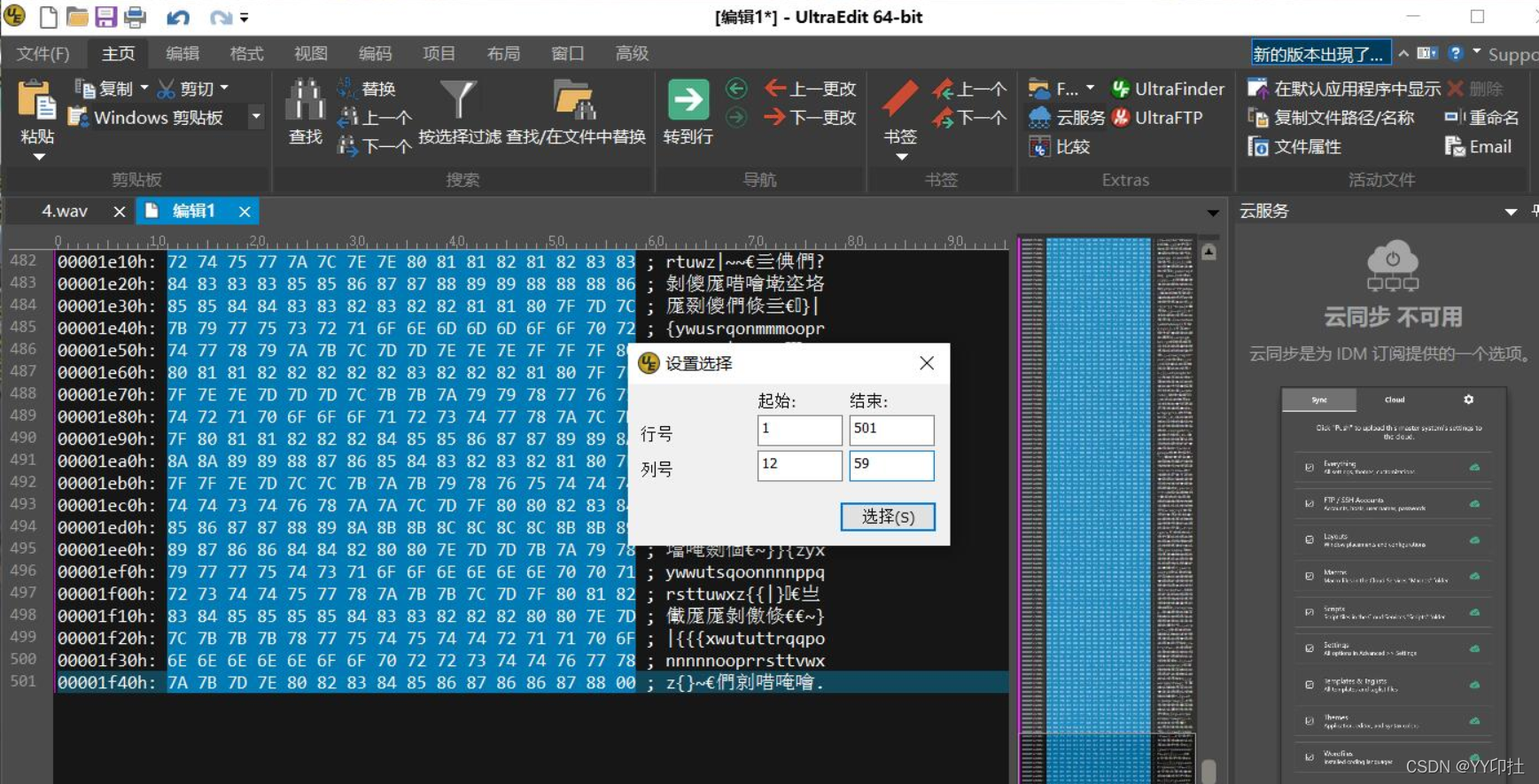This screenshot has height=784, width=1539.
Task: Launch UltraFinder from Extras
Action: point(1168,89)
